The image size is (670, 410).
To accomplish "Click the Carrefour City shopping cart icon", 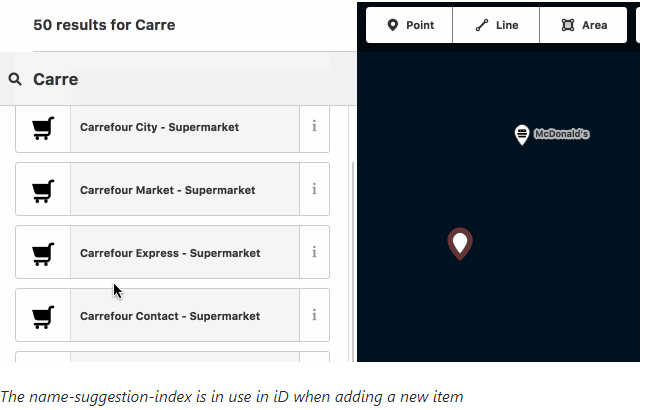I will (43, 128).
